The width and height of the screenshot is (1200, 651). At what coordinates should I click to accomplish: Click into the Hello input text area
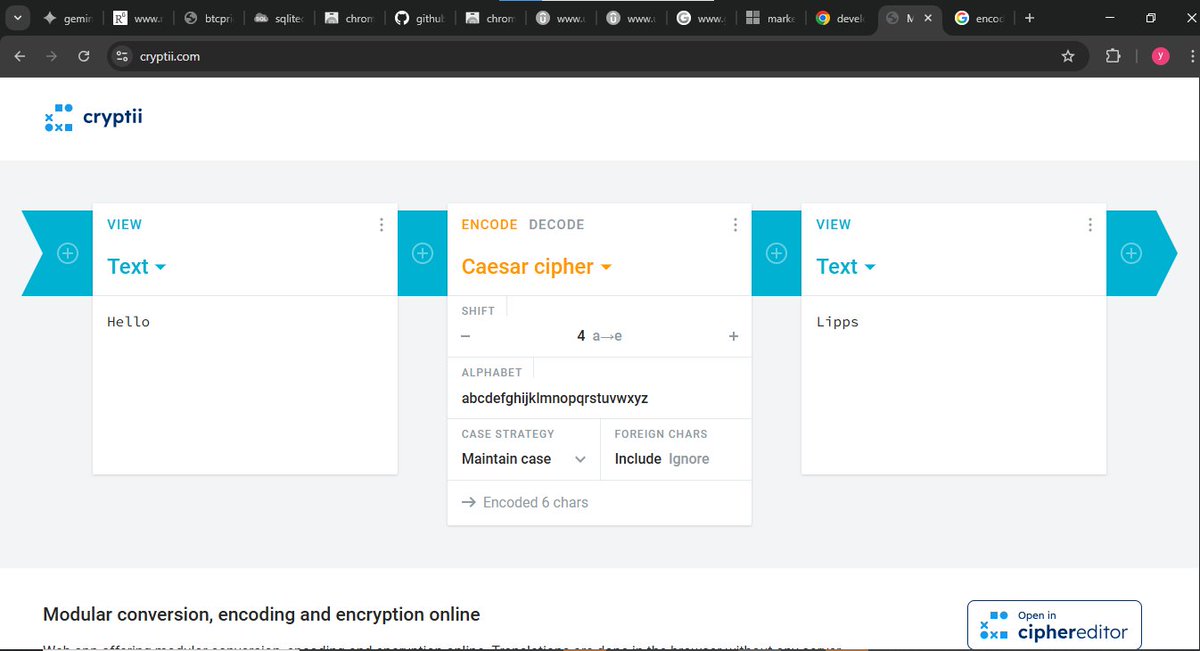click(245, 384)
